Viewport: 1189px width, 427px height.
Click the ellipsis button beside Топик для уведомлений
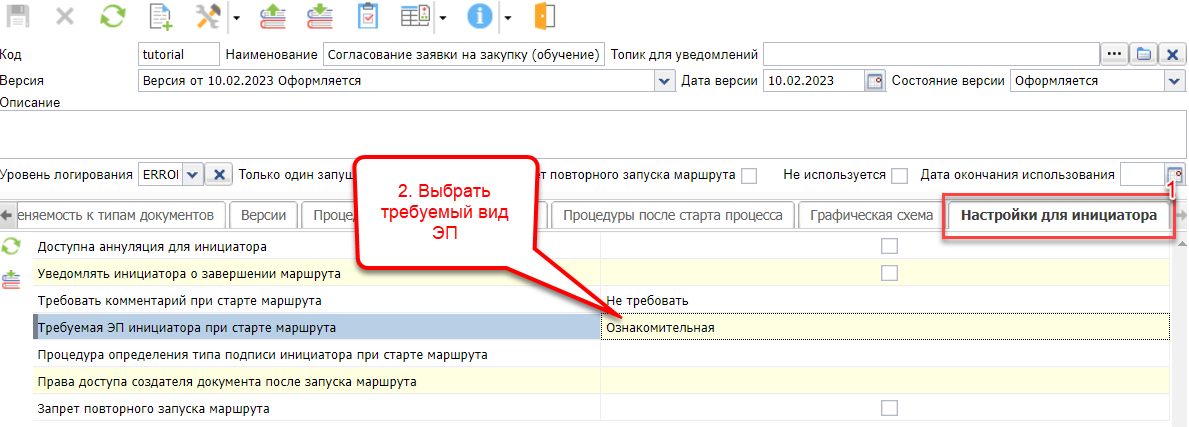[x=1115, y=54]
